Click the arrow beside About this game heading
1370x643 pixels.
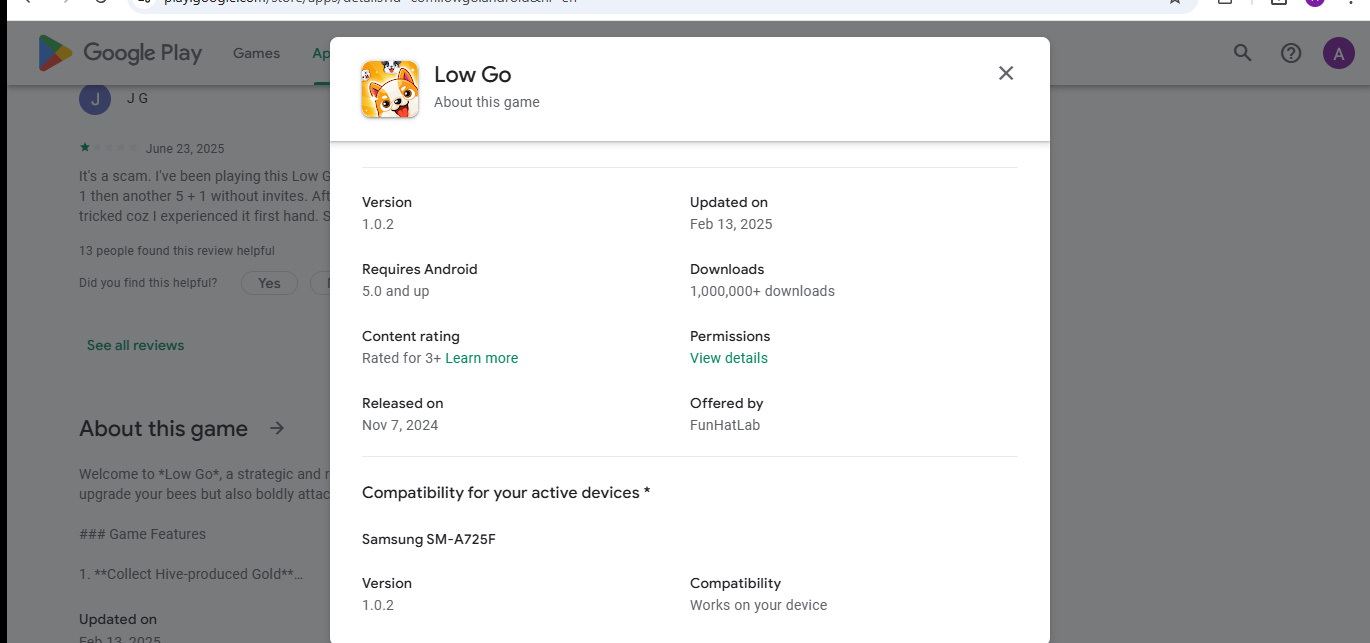[x=277, y=428]
